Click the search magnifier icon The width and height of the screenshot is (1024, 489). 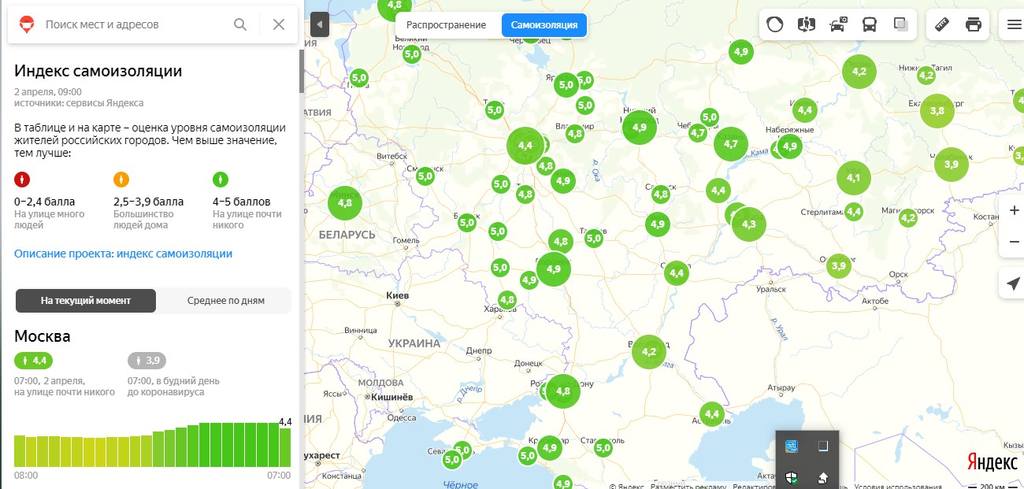point(240,25)
